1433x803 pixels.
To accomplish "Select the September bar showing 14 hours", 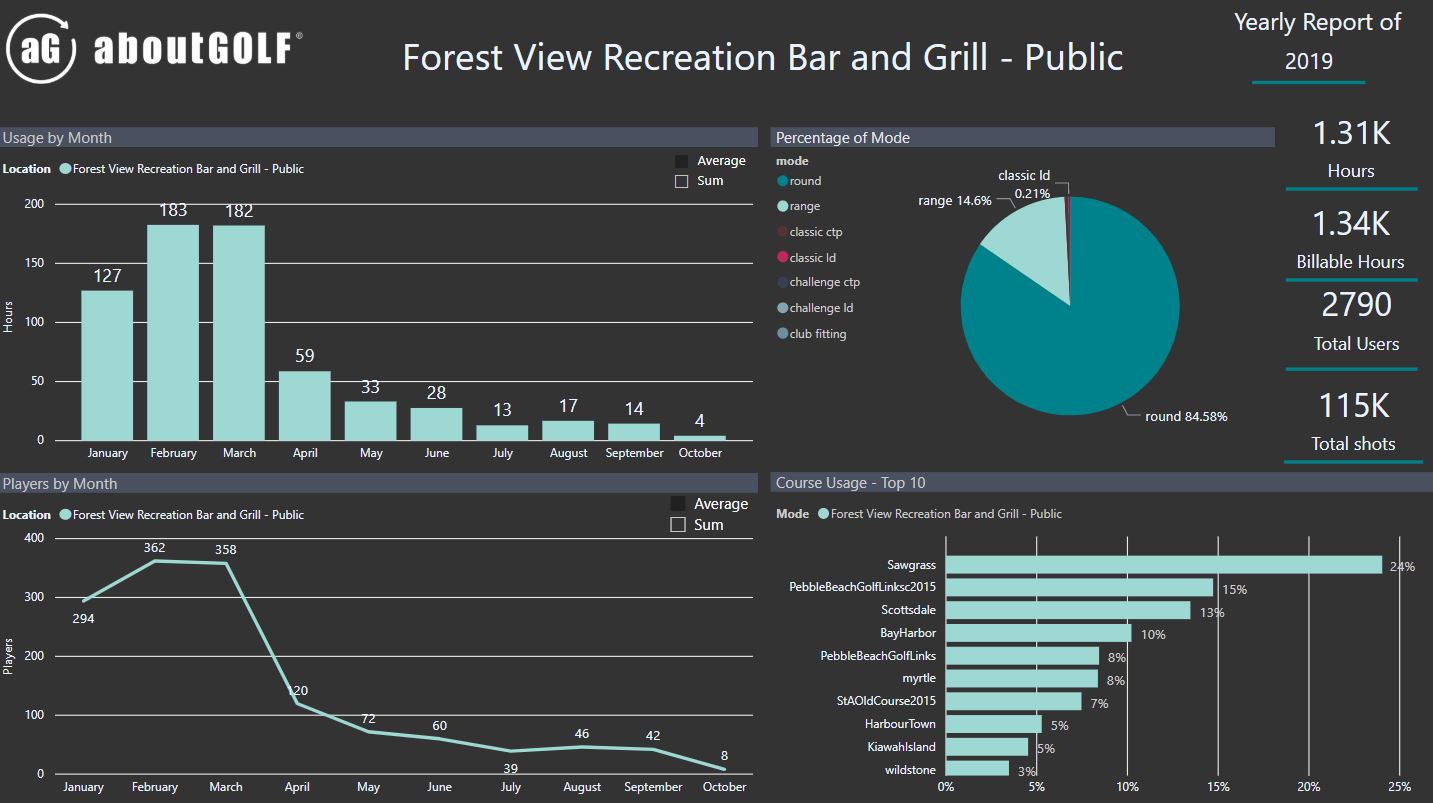I will [634, 432].
